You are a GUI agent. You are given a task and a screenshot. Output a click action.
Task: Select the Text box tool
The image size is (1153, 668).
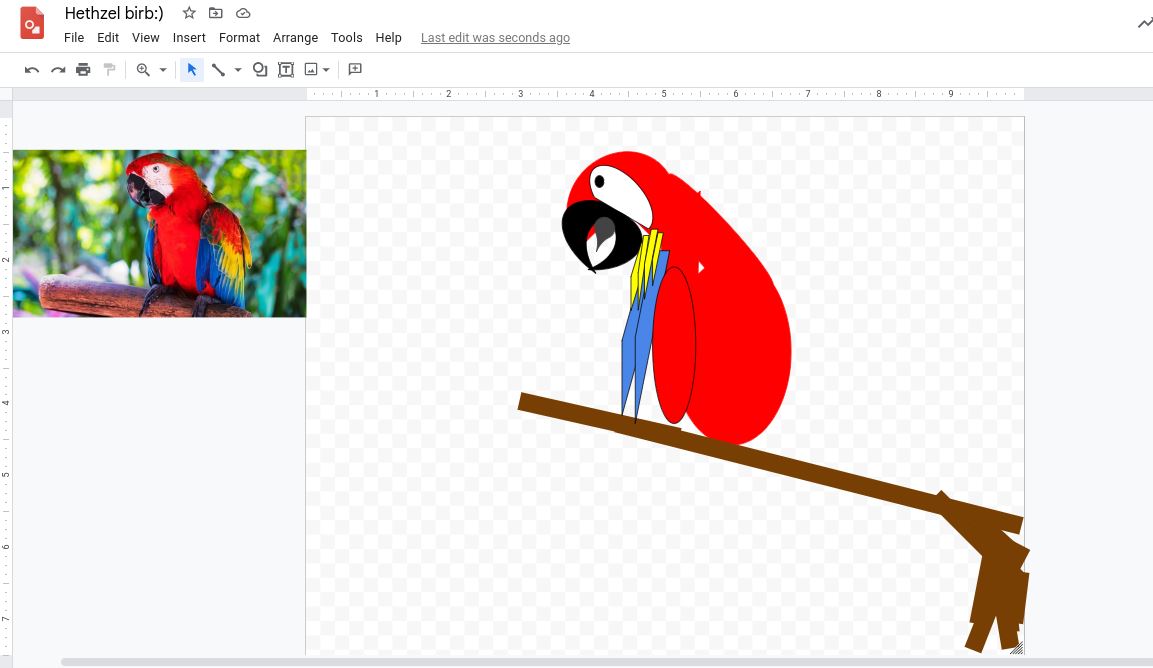coord(286,70)
